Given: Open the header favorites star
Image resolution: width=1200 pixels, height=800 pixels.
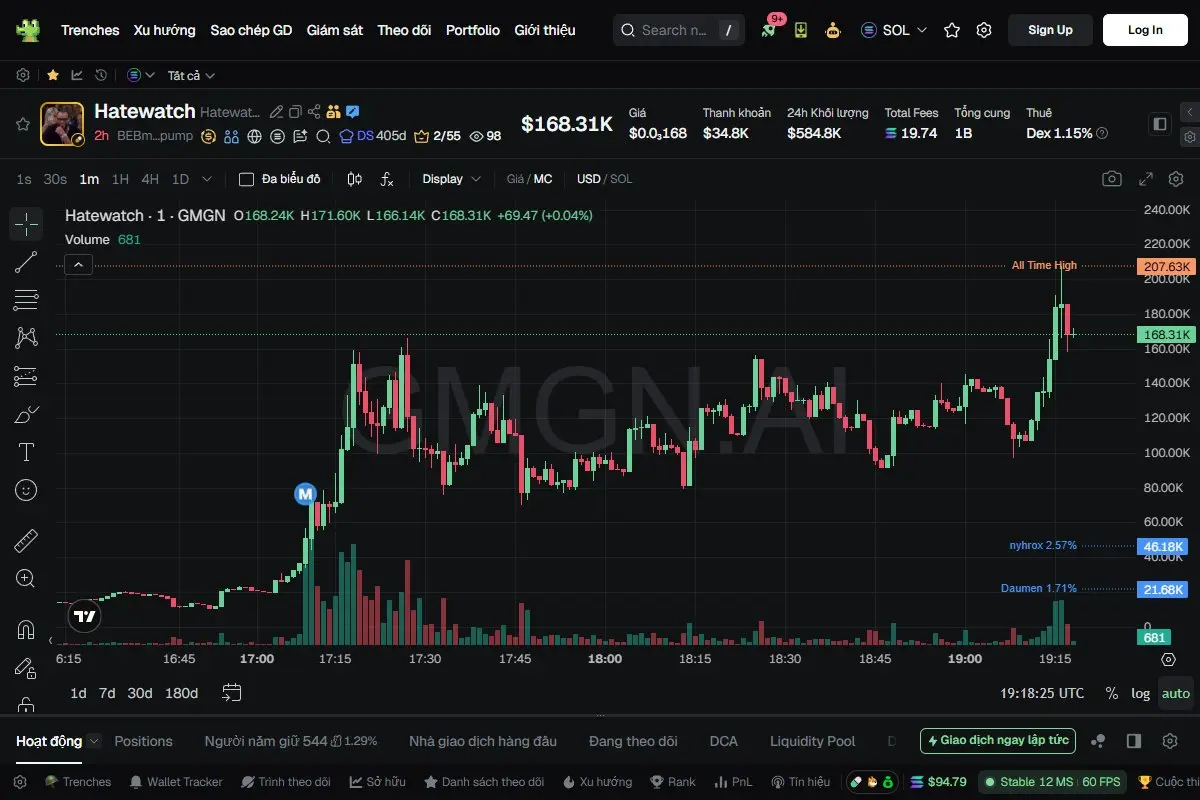Looking at the screenshot, I should (x=952, y=30).
